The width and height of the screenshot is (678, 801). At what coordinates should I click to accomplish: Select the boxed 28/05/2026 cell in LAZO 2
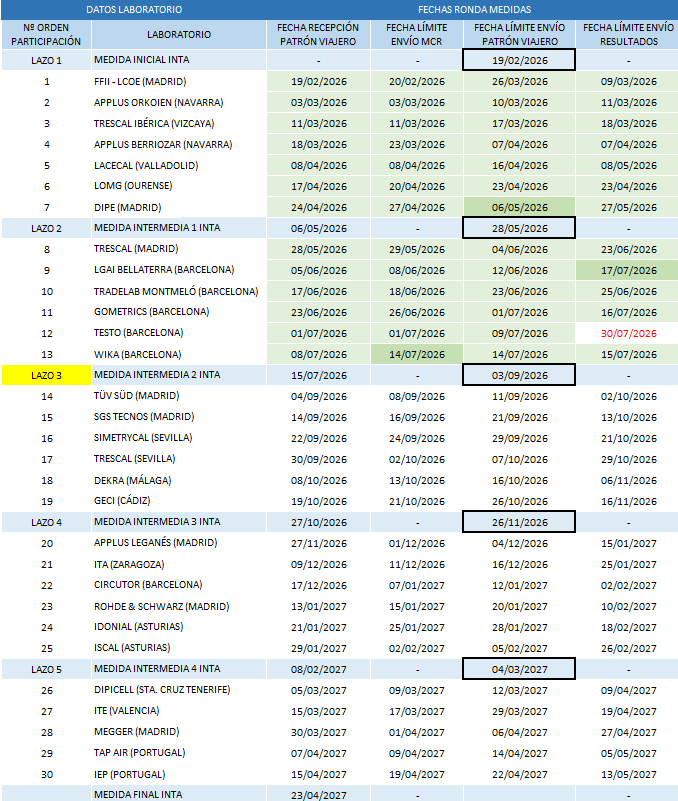coord(519,228)
